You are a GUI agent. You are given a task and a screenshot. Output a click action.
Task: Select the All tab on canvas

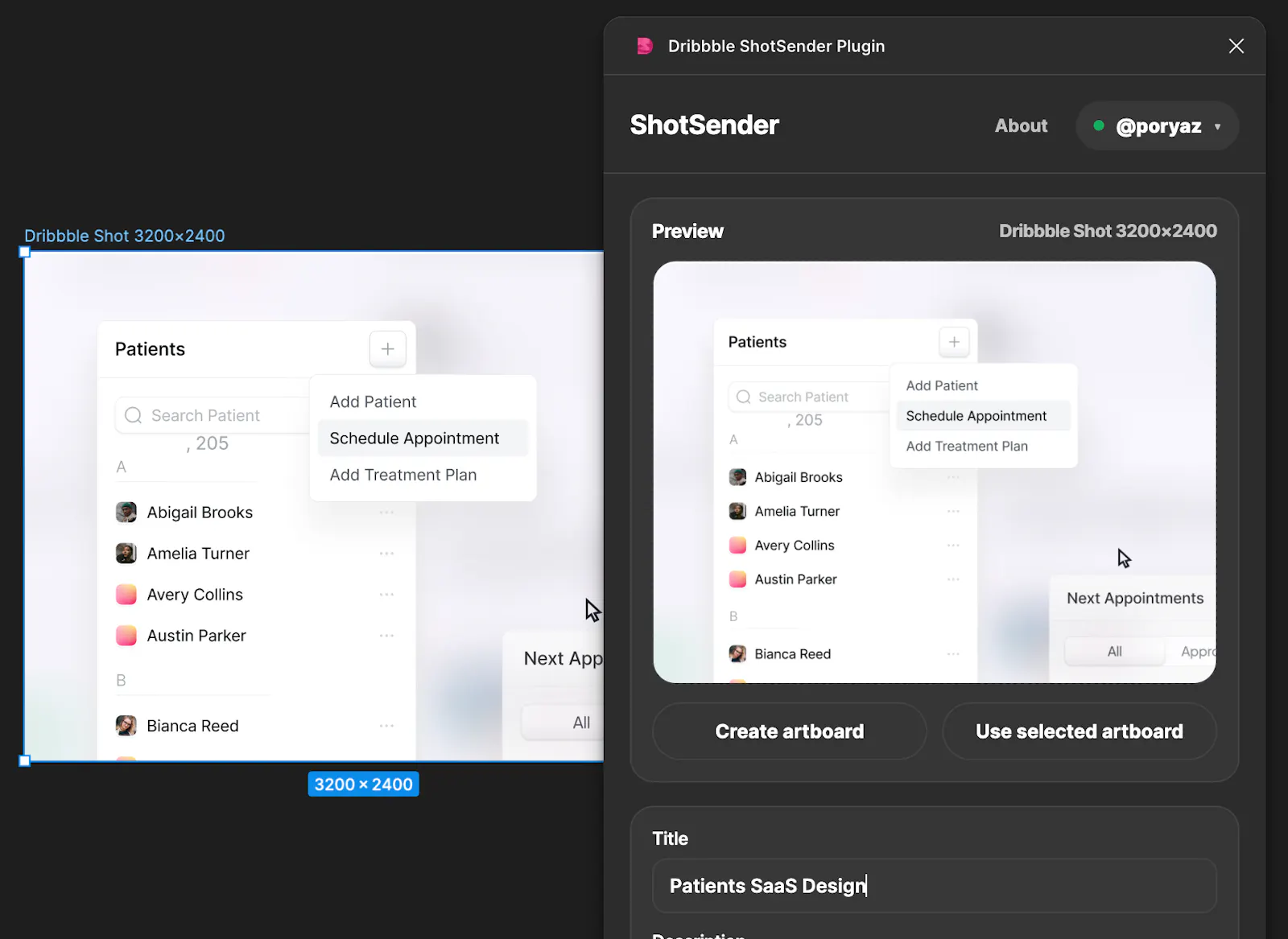pyautogui.click(x=563, y=723)
